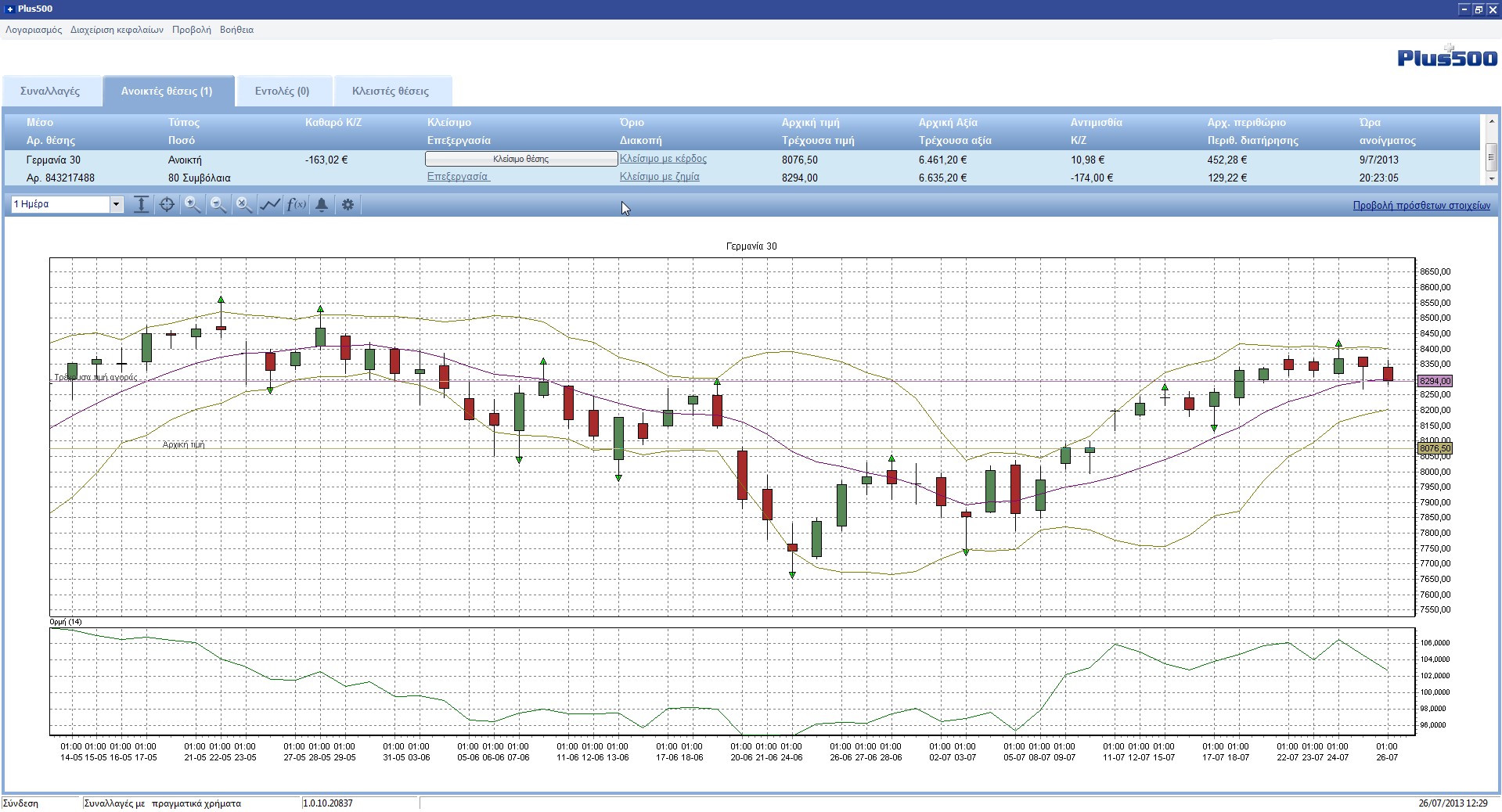Image resolution: width=1502 pixels, height=812 pixels.
Task: Set a price alert with bell icon
Action: pyautogui.click(x=322, y=205)
